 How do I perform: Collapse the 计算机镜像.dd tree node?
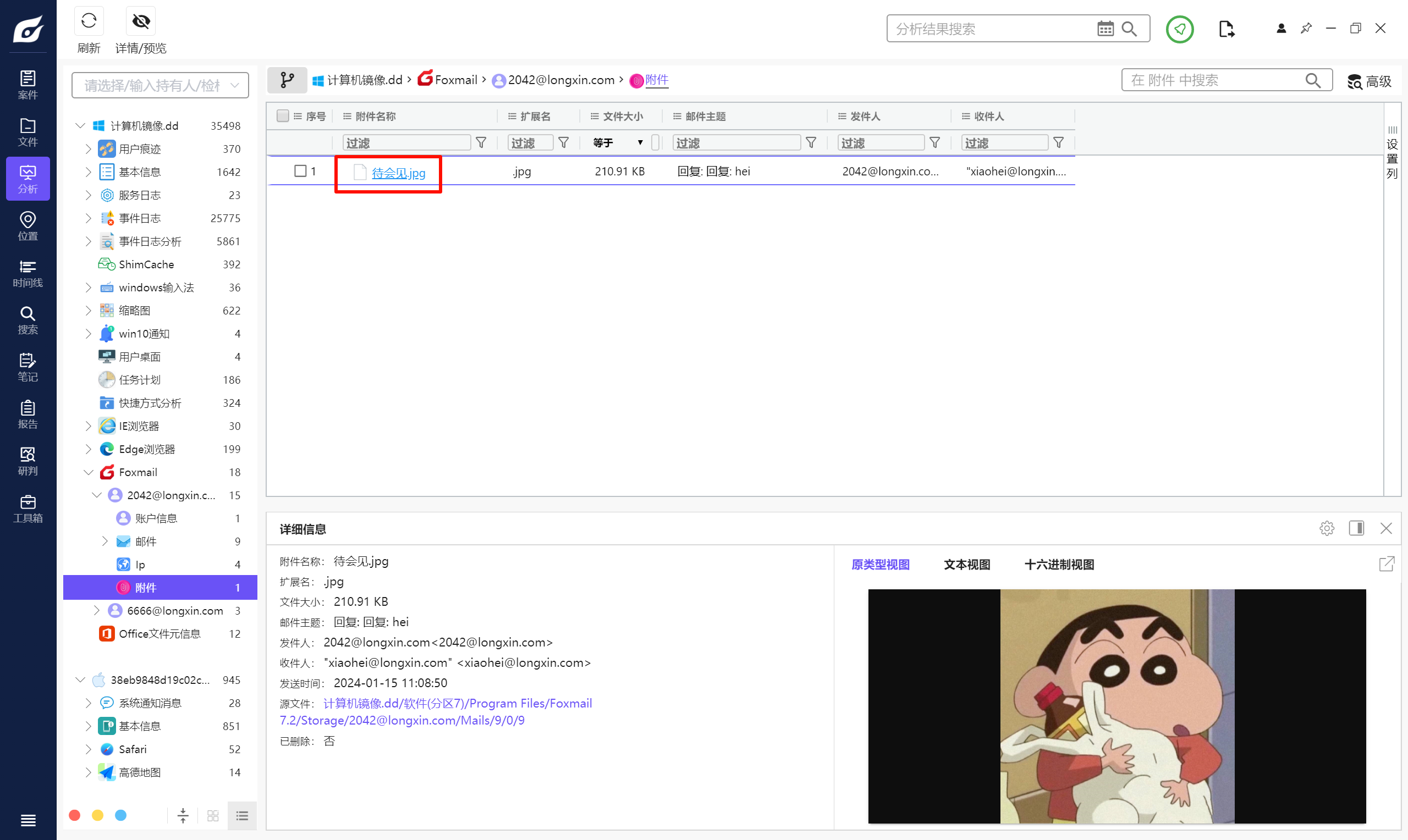click(80, 126)
